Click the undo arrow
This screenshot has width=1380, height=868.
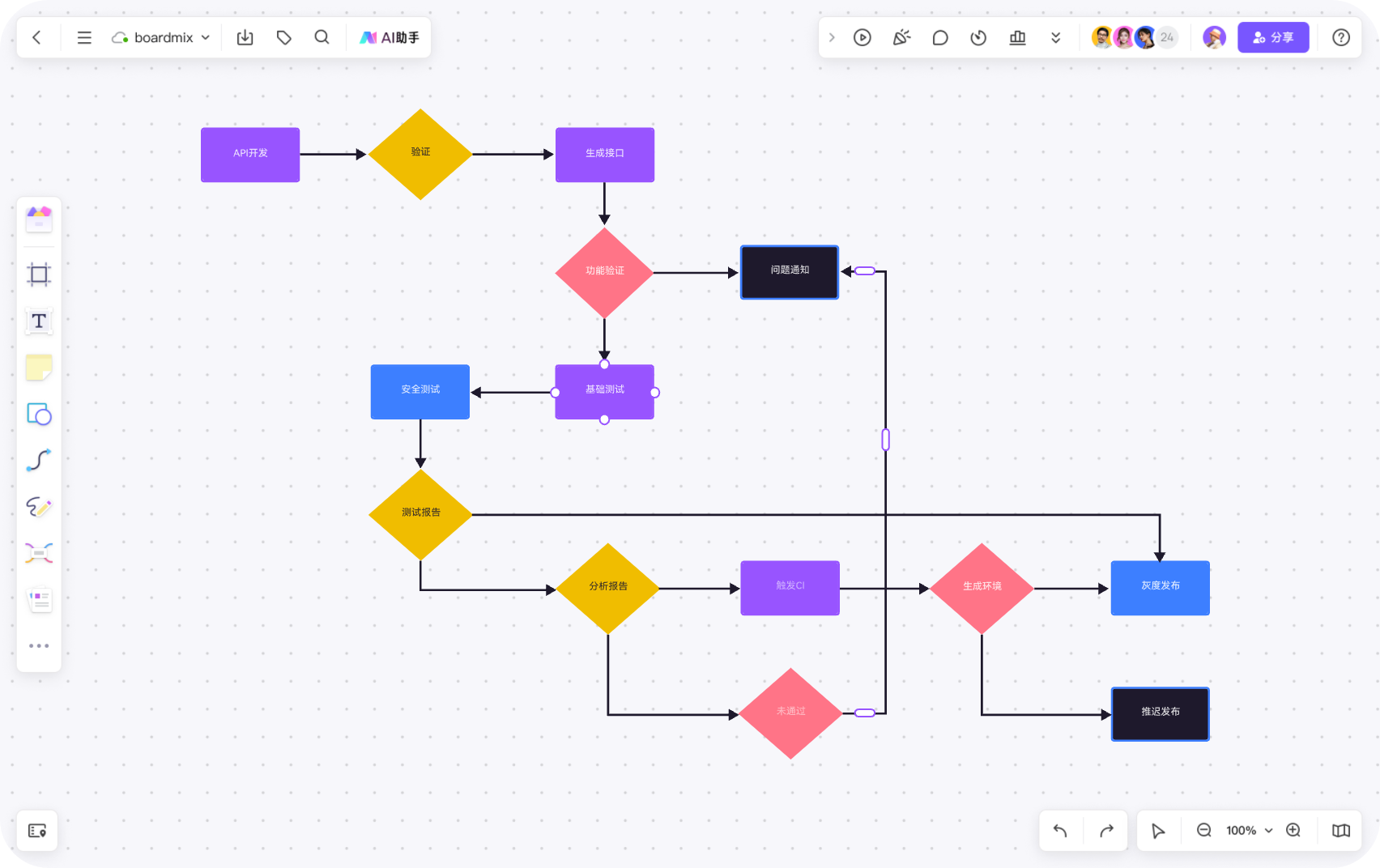[x=1060, y=831]
